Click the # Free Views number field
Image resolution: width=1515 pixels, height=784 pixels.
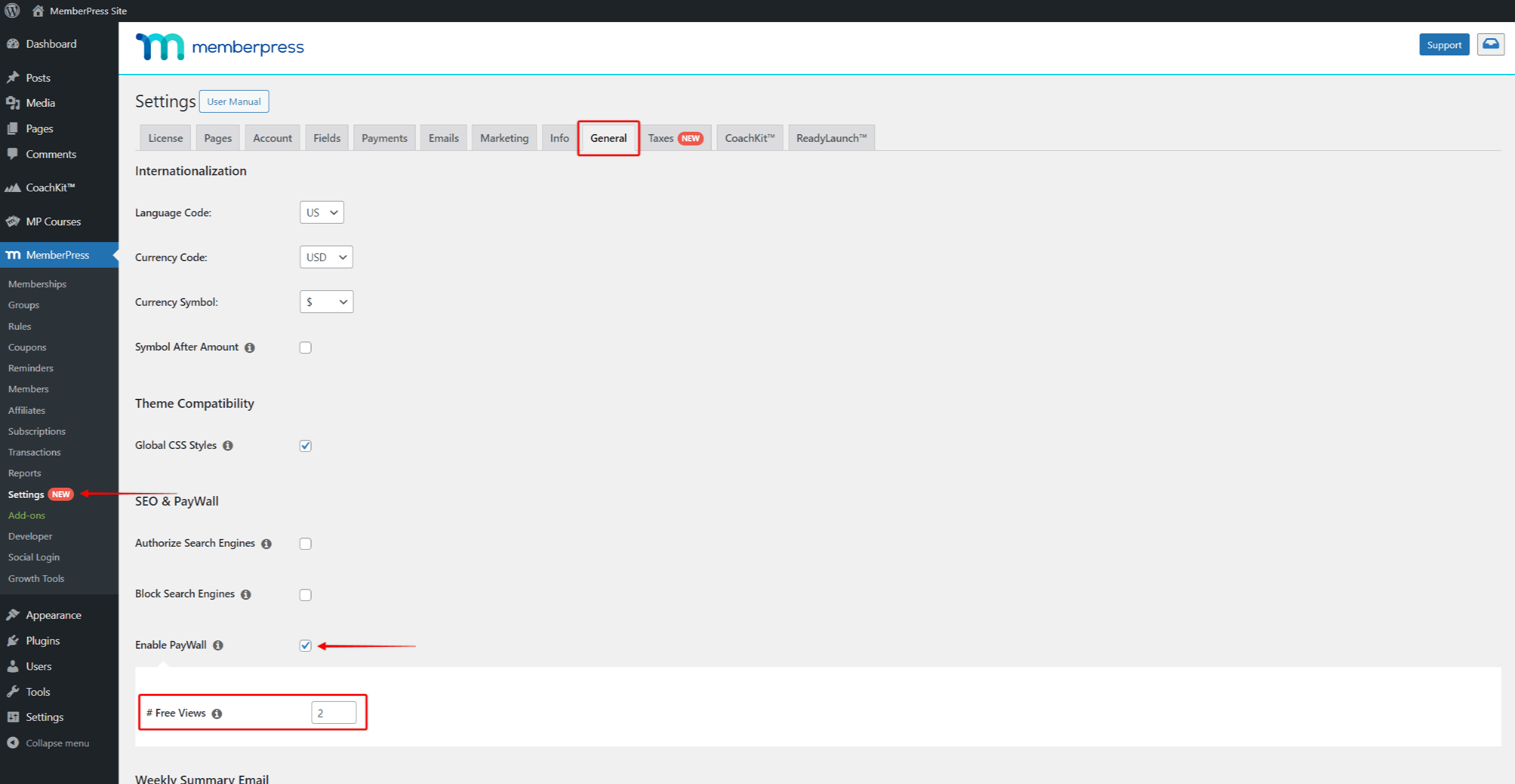coord(334,713)
